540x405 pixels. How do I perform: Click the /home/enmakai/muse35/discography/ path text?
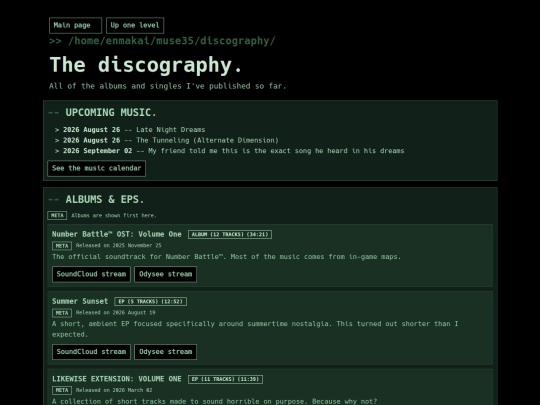(x=172, y=41)
